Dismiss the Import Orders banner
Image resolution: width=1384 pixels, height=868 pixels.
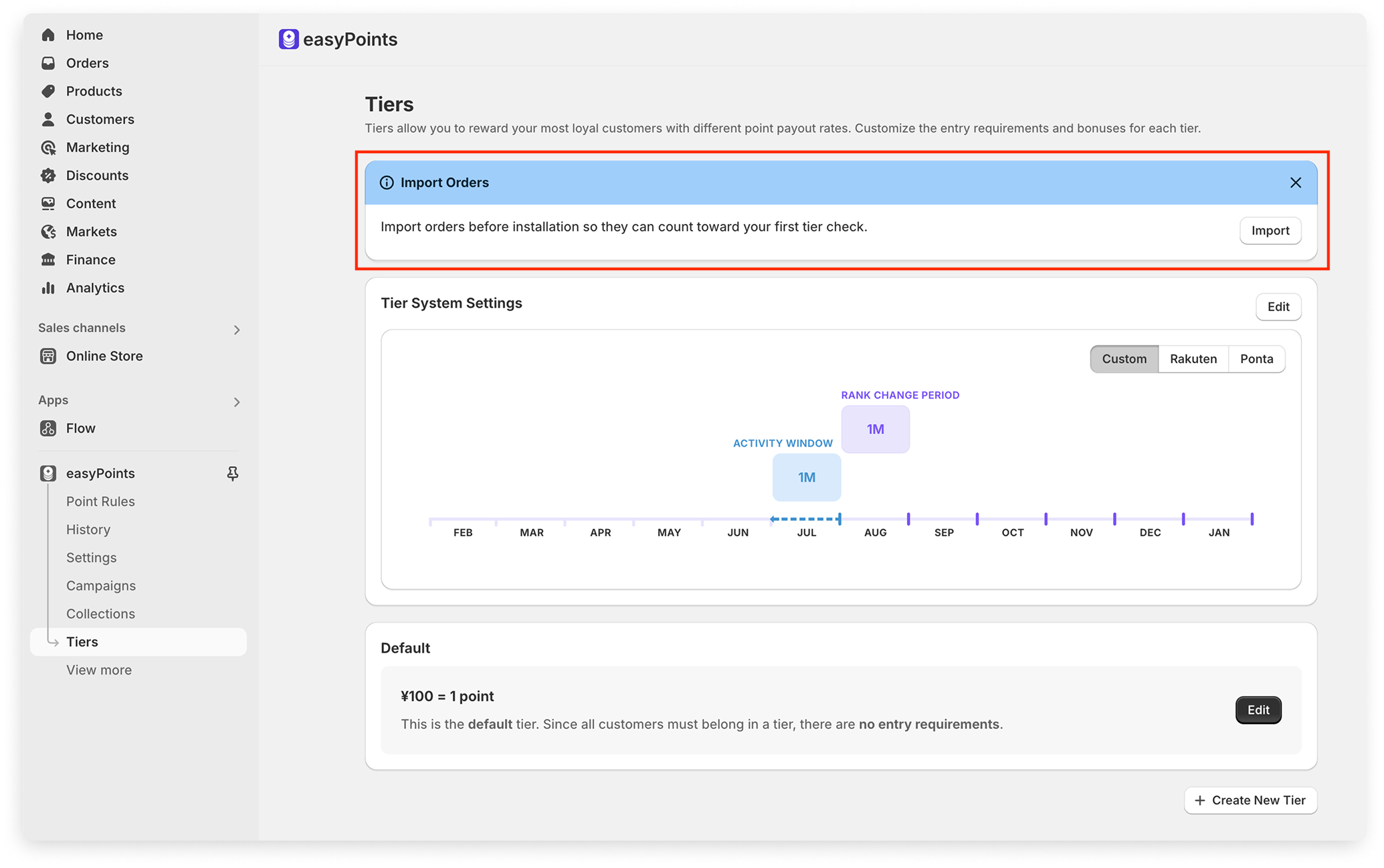(x=1295, y=183)
